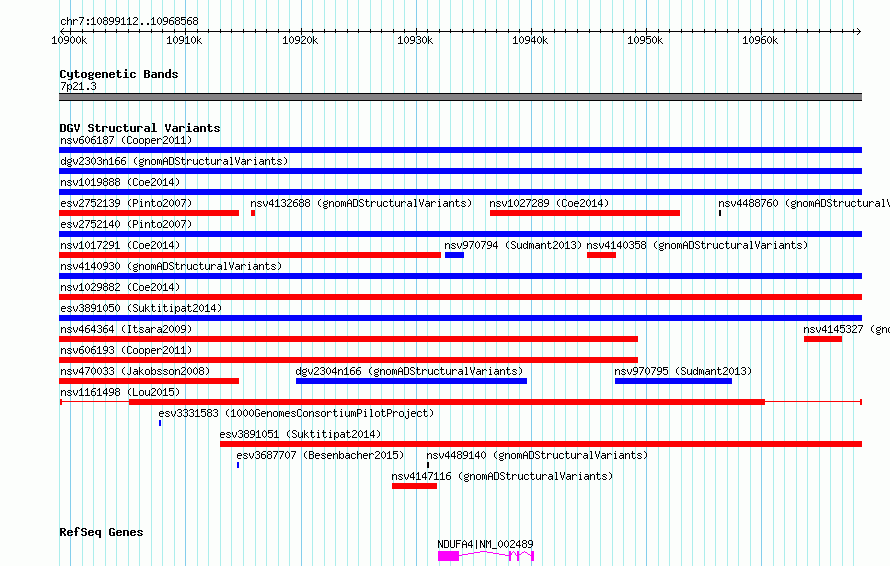Click the esv3891051 (Suktitipat2014) label
The image size is (890, 566).
(x=300, y=434)
